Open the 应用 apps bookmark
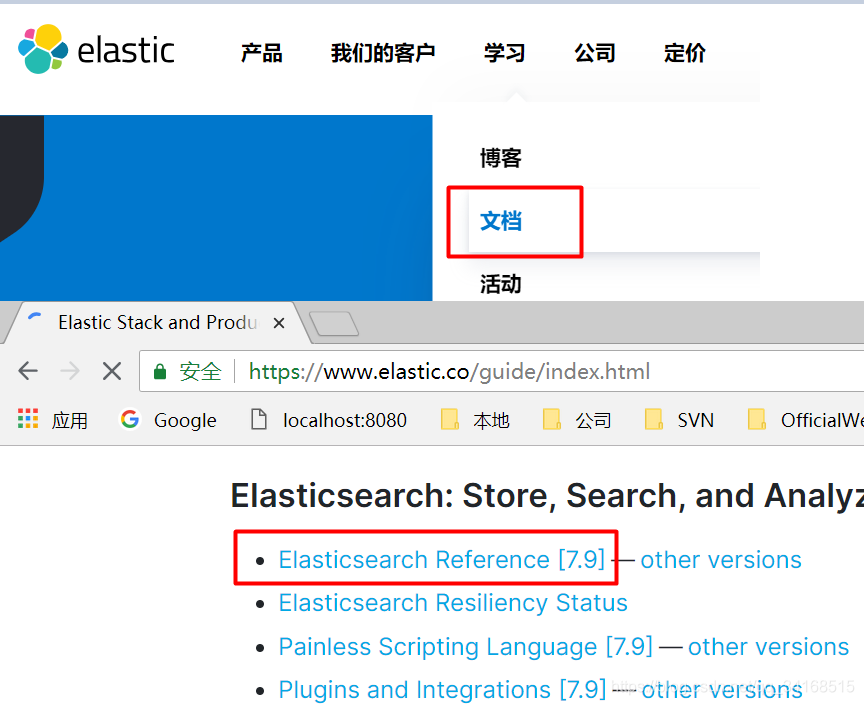This screenshot has width=864, height=705. click(x=53, y=420)
